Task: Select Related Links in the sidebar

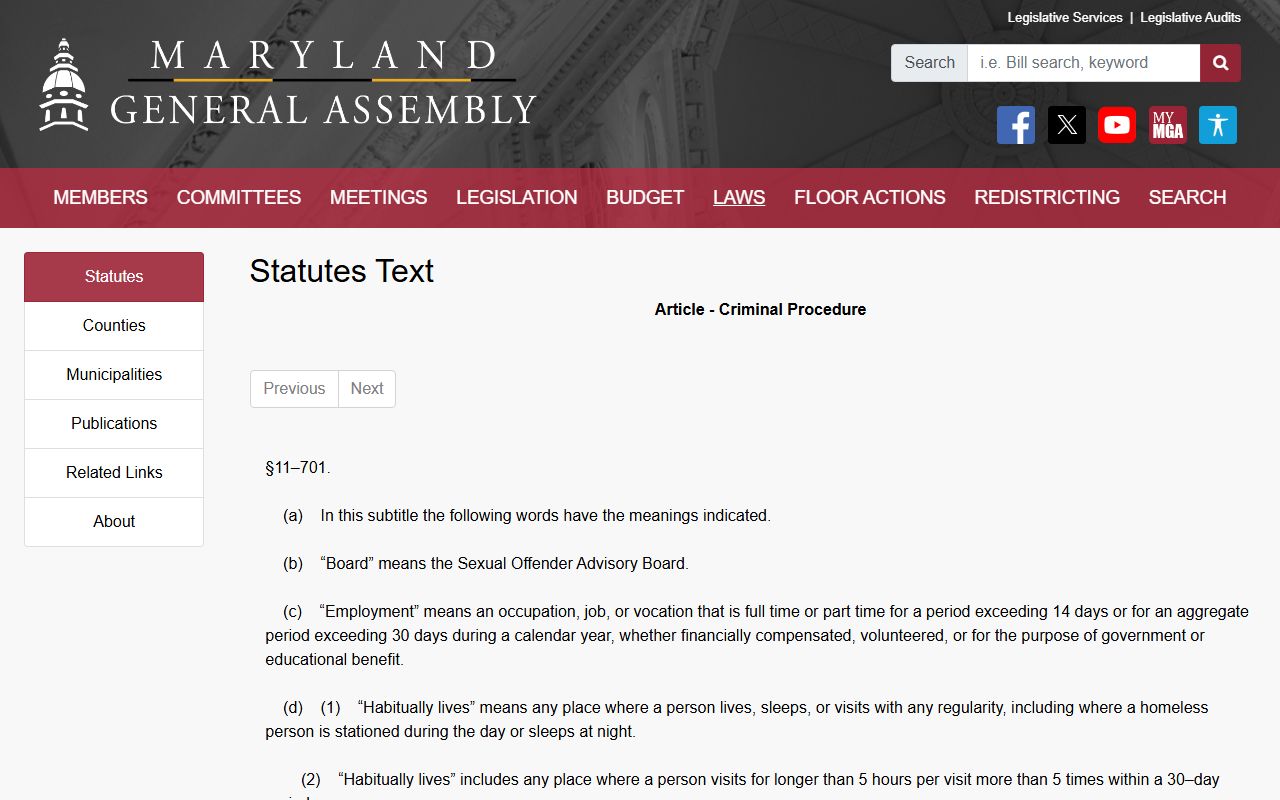Action: (114, 473)
